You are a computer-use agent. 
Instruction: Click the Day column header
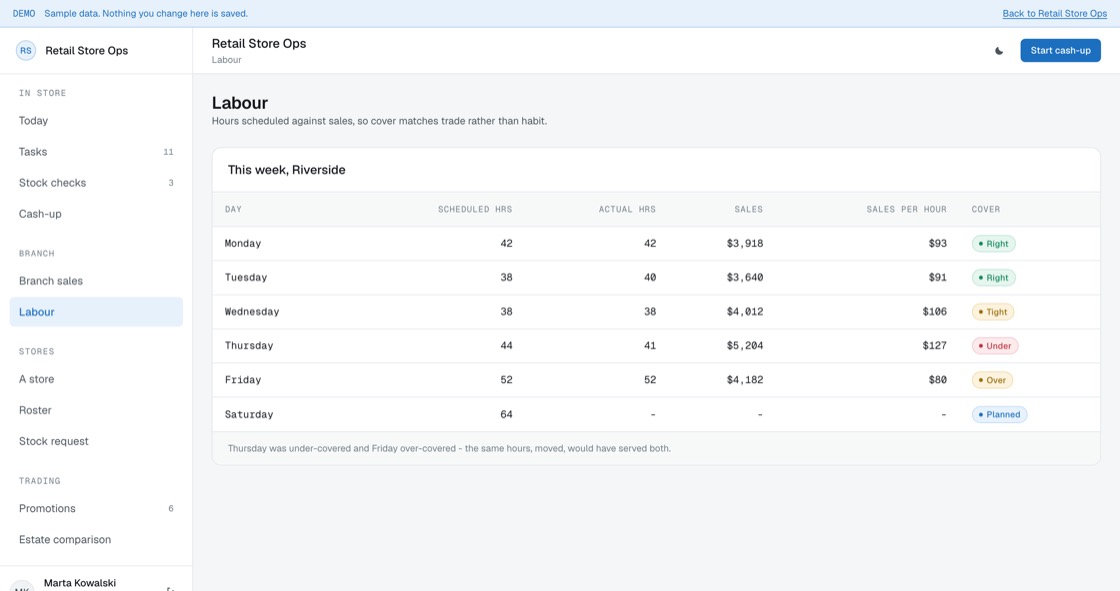click(x=234, y=209)
